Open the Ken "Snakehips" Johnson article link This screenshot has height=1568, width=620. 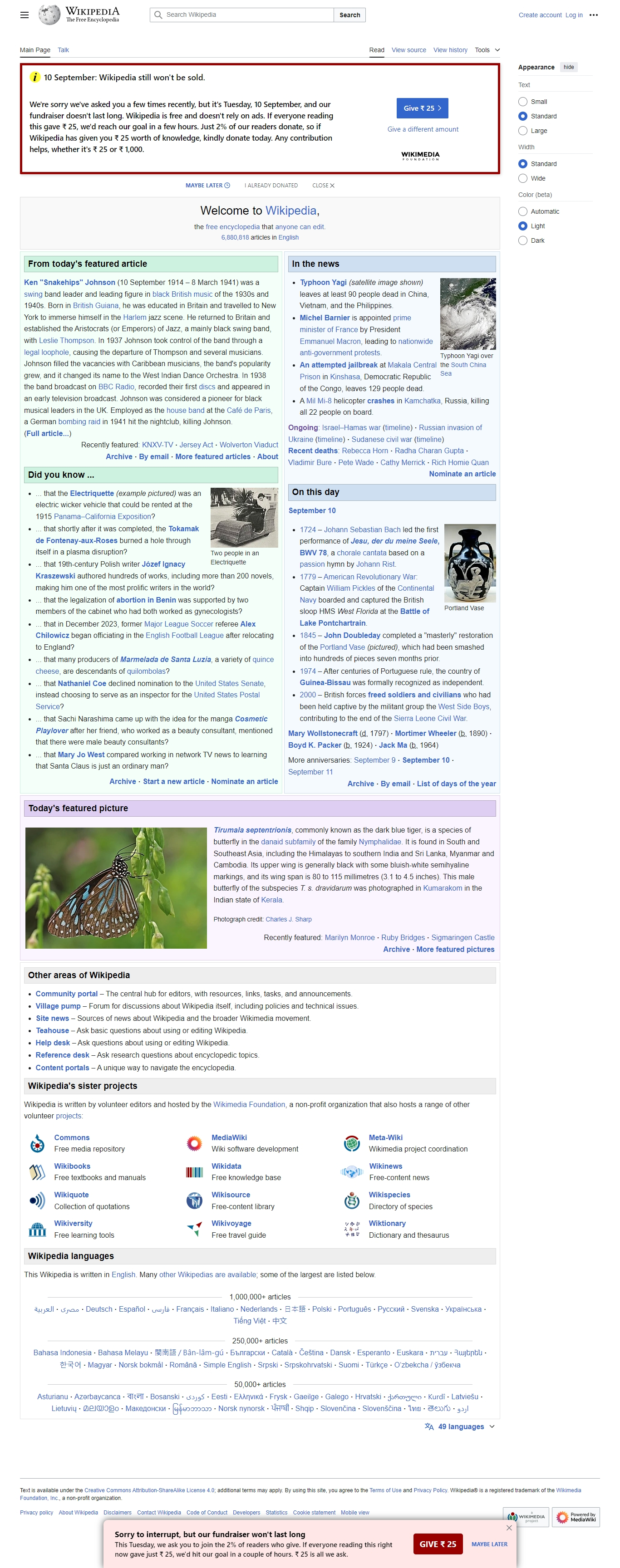point(69,283)
